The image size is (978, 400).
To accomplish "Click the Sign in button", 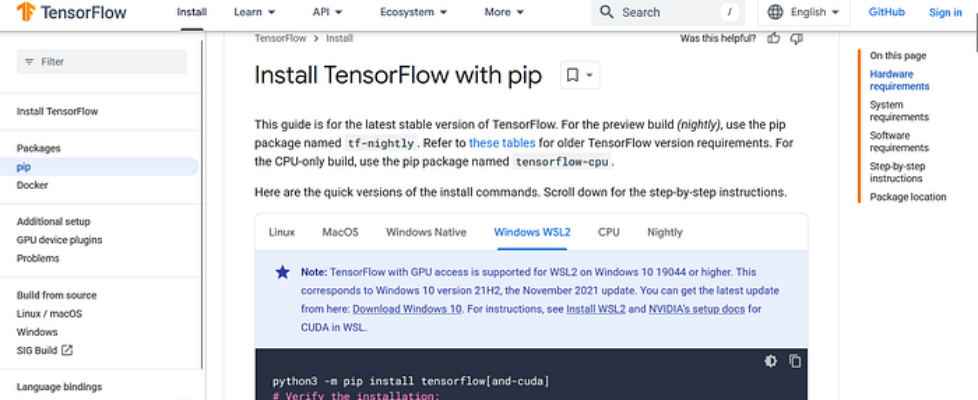I will 944,12.
